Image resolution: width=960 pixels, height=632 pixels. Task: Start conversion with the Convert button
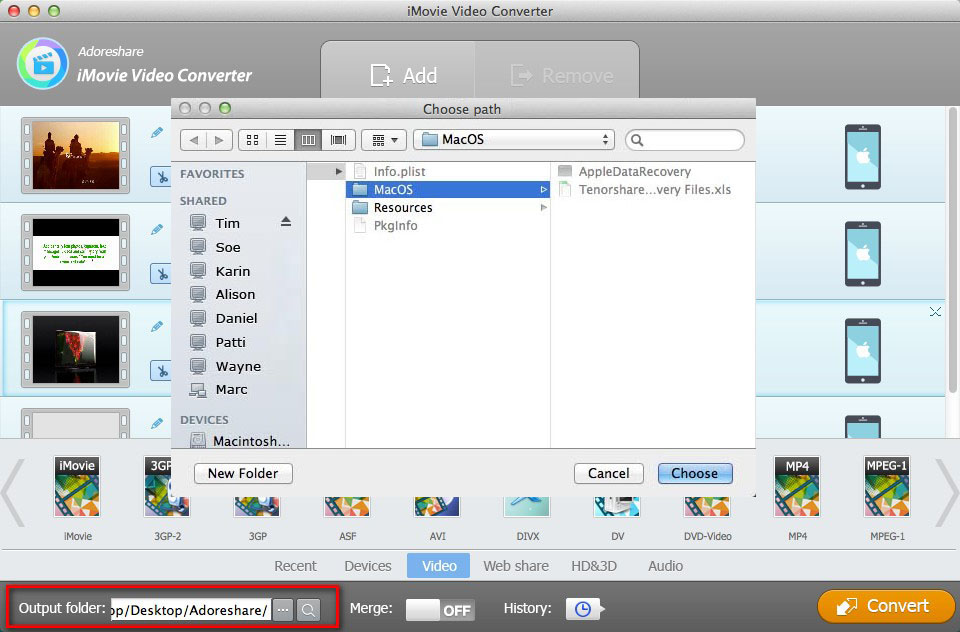[885, 606]
